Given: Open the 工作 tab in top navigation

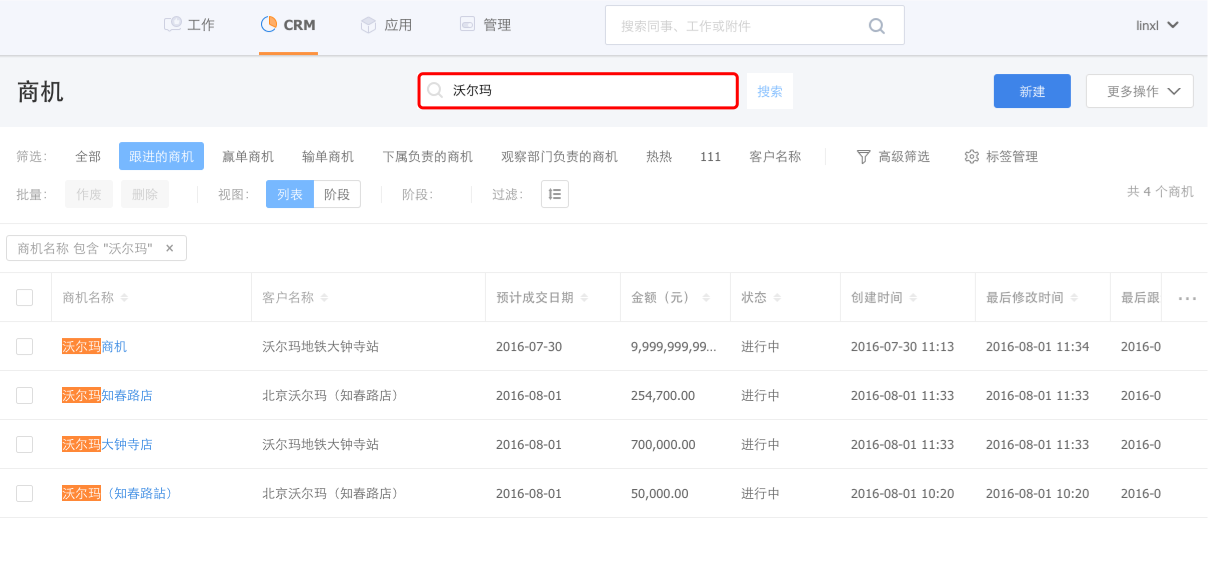Looking at the screenshot, I should [x=189, y=25].
